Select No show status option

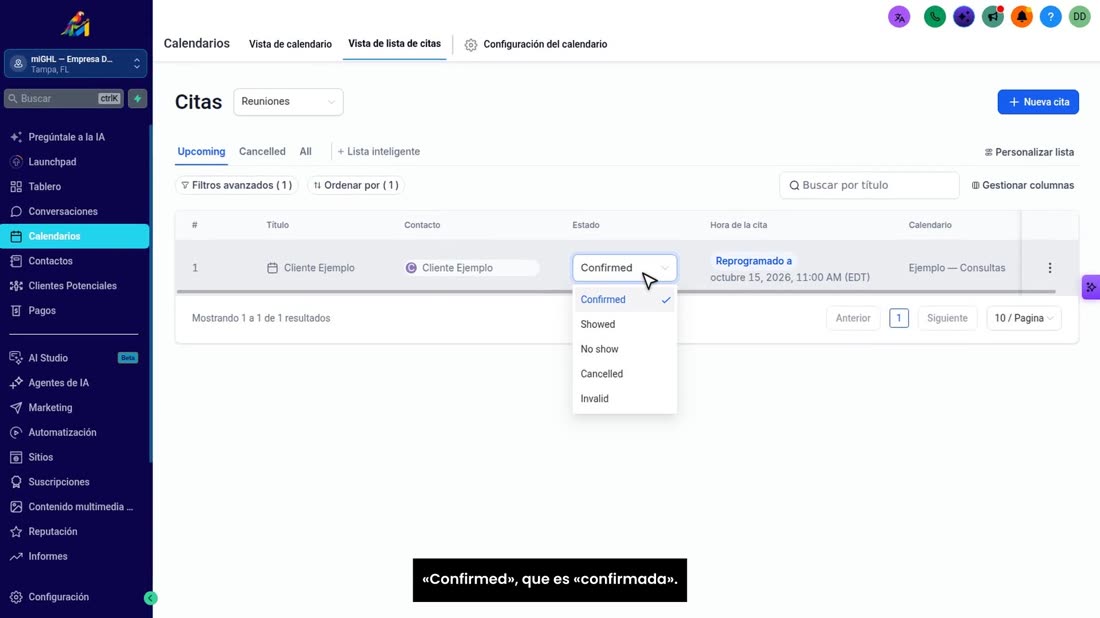(x=624, y=349)
